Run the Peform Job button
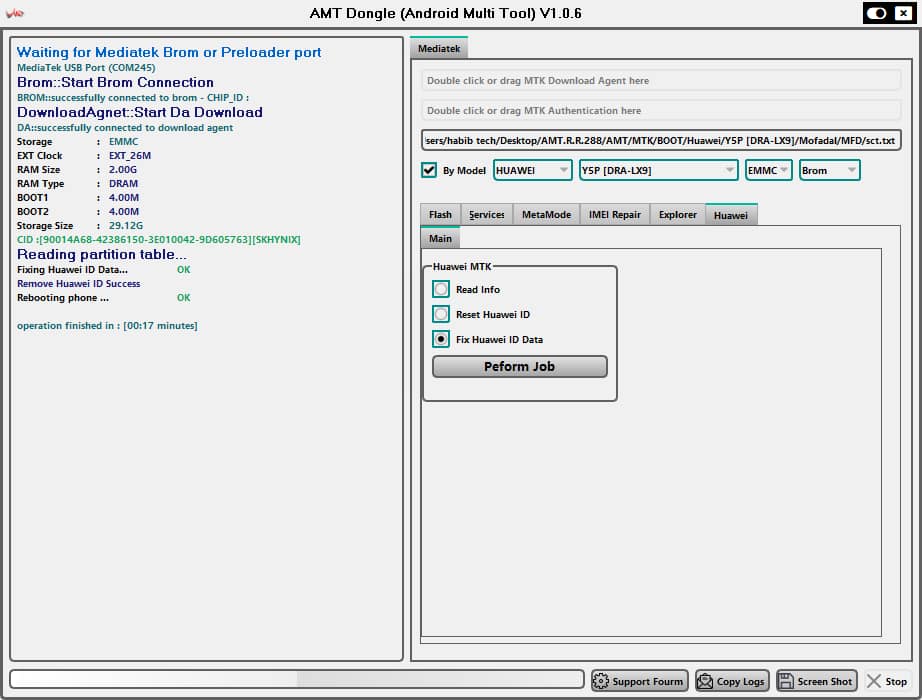922x700 pixels. click(519, 366)
